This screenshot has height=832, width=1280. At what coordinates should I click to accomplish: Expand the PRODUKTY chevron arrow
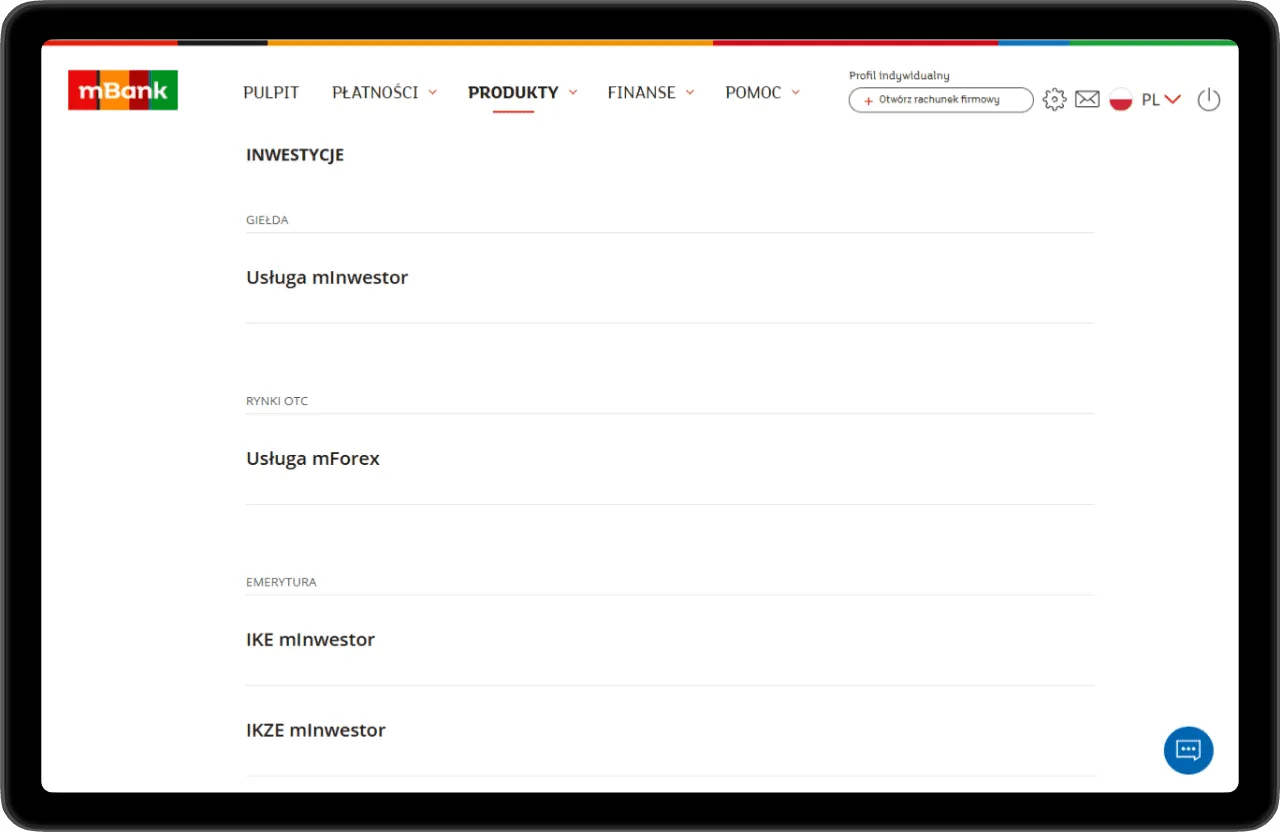[x=573, y=92]
